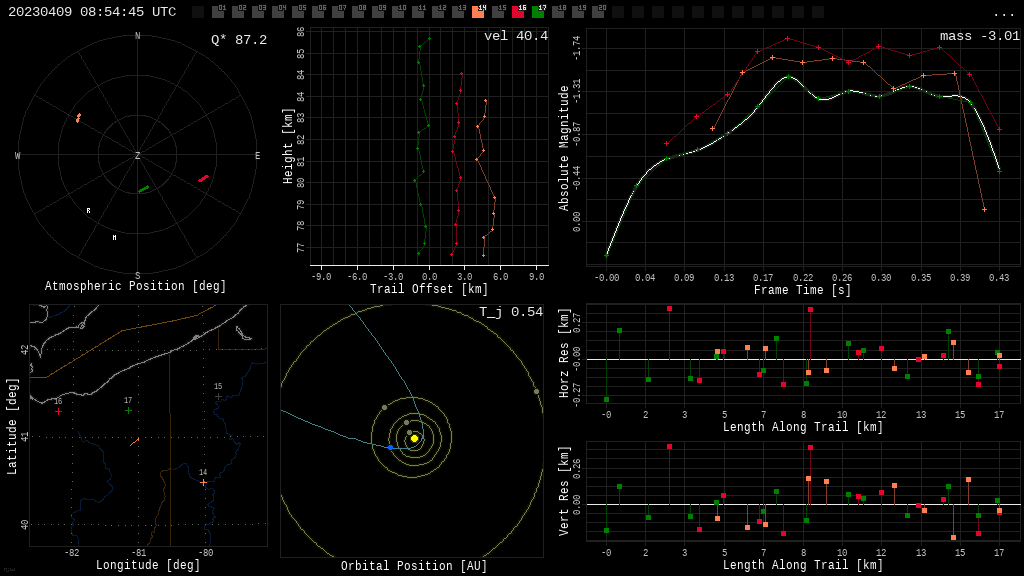Click the orange station 14 swatch

tap(478, 12)
